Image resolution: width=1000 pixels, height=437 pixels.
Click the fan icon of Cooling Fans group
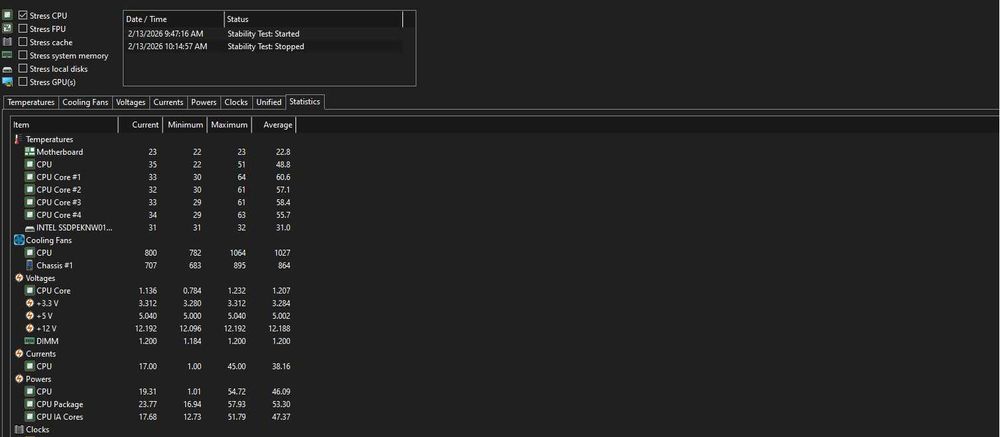18,241
